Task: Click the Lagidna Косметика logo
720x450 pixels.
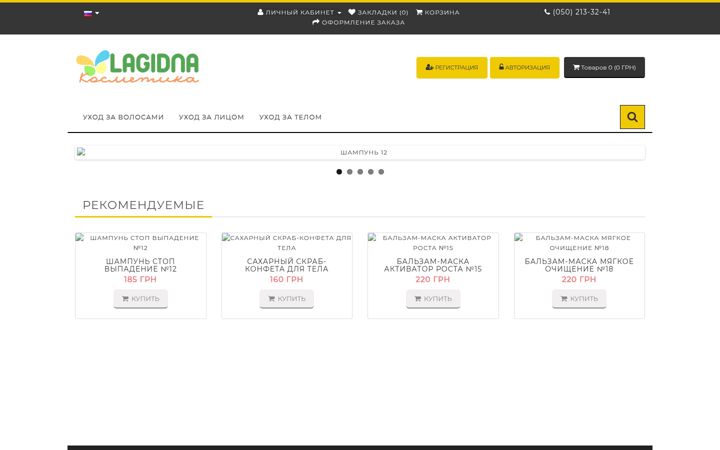Action: pyautogui.click(x=137, y=67)
